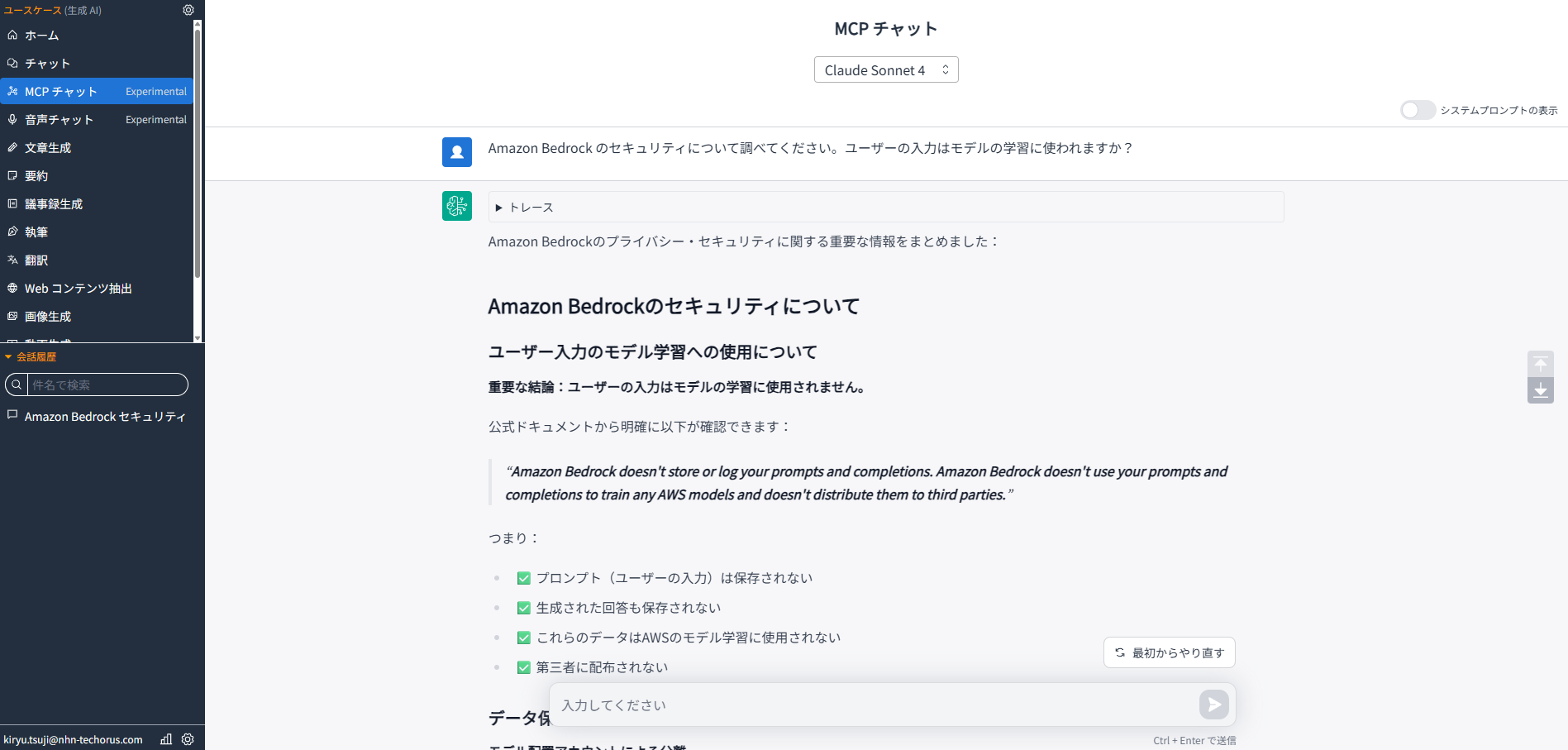Select 音声チャット menu item
The image size is (1568, 750).
click(97, 119)
